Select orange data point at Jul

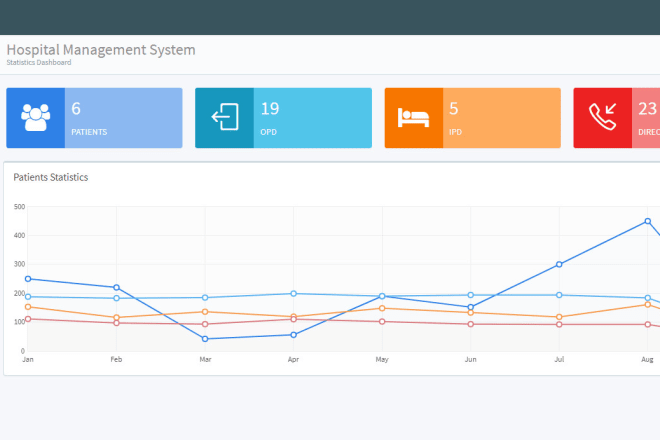coord(559,317)
